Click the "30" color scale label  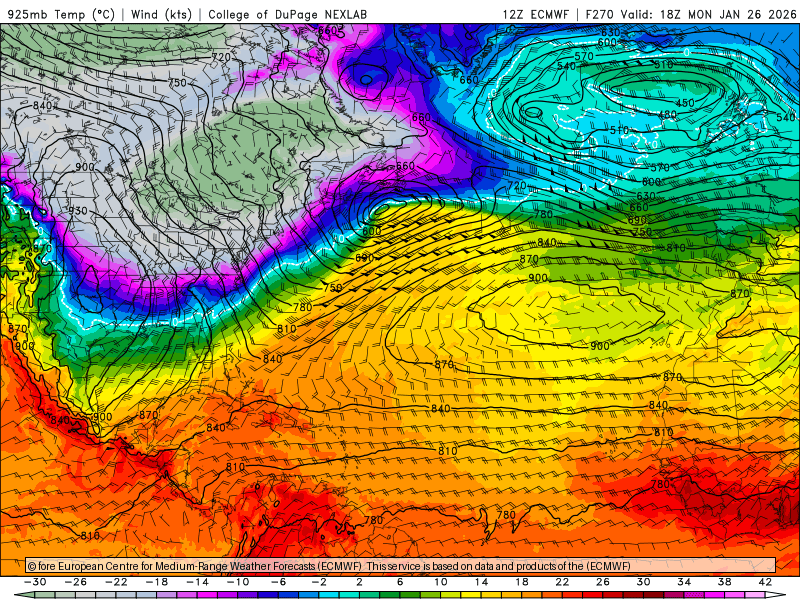pyautogui.click(x=643, y=582)
